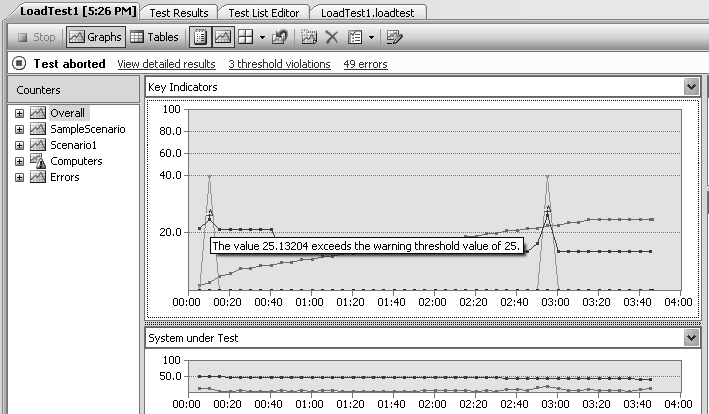The height and width of the screenshot is (414, 709).
Task: Click the Key Indicators plot area
Action: [x=435, y=199]
